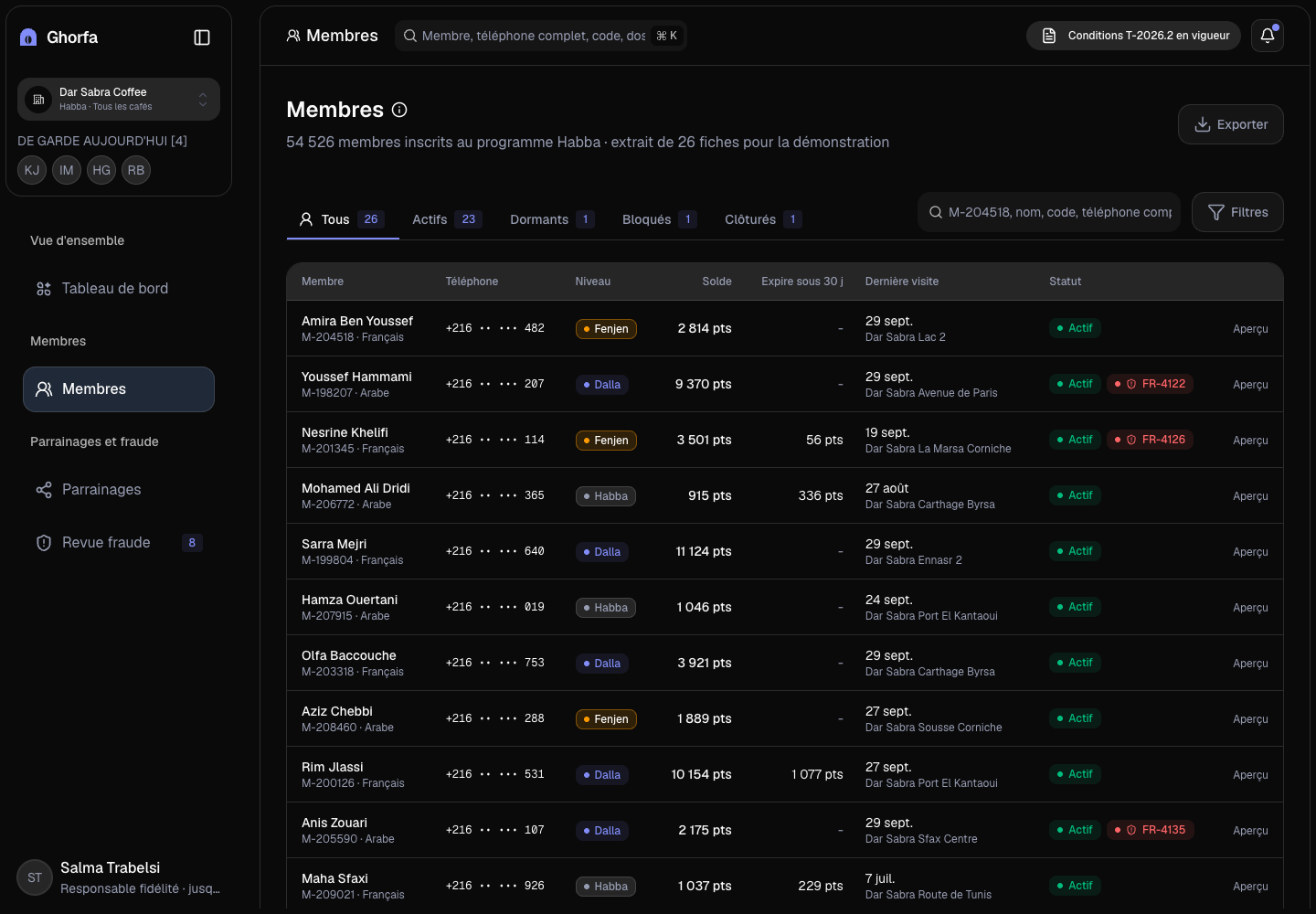This screenshot has height=914, width=1316.
Task: Click the info icon beside Membres heading
Action: pos(399,110)
